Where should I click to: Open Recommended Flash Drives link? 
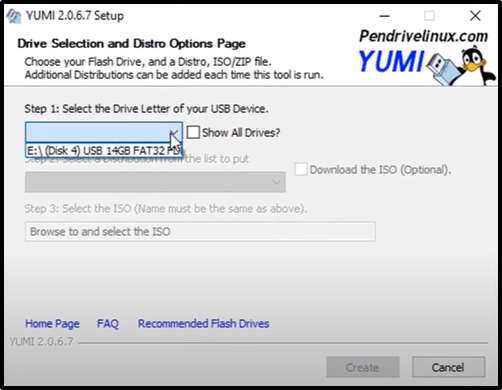coord(204,324)
